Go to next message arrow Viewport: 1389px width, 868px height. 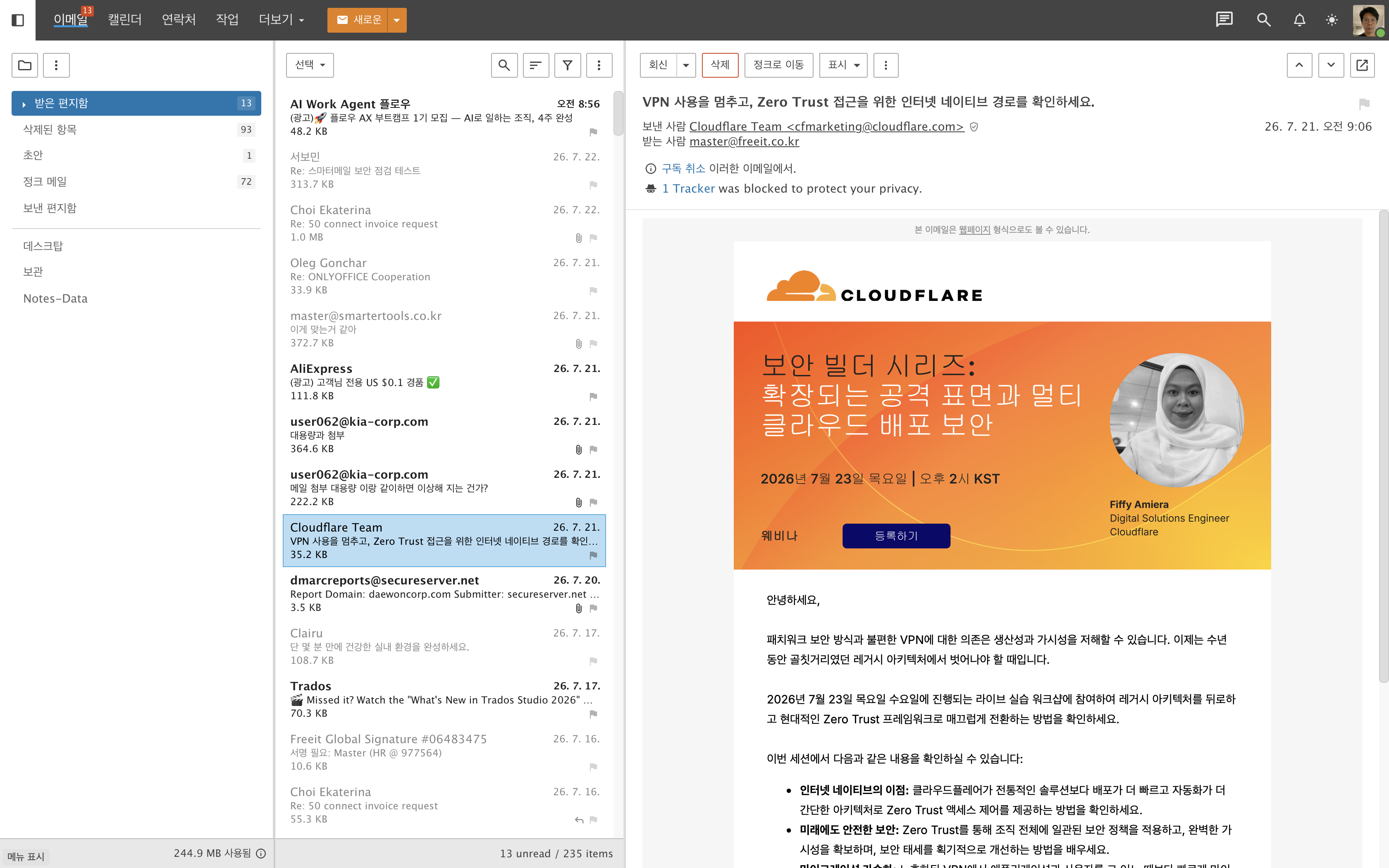(x=1331, y=65)
